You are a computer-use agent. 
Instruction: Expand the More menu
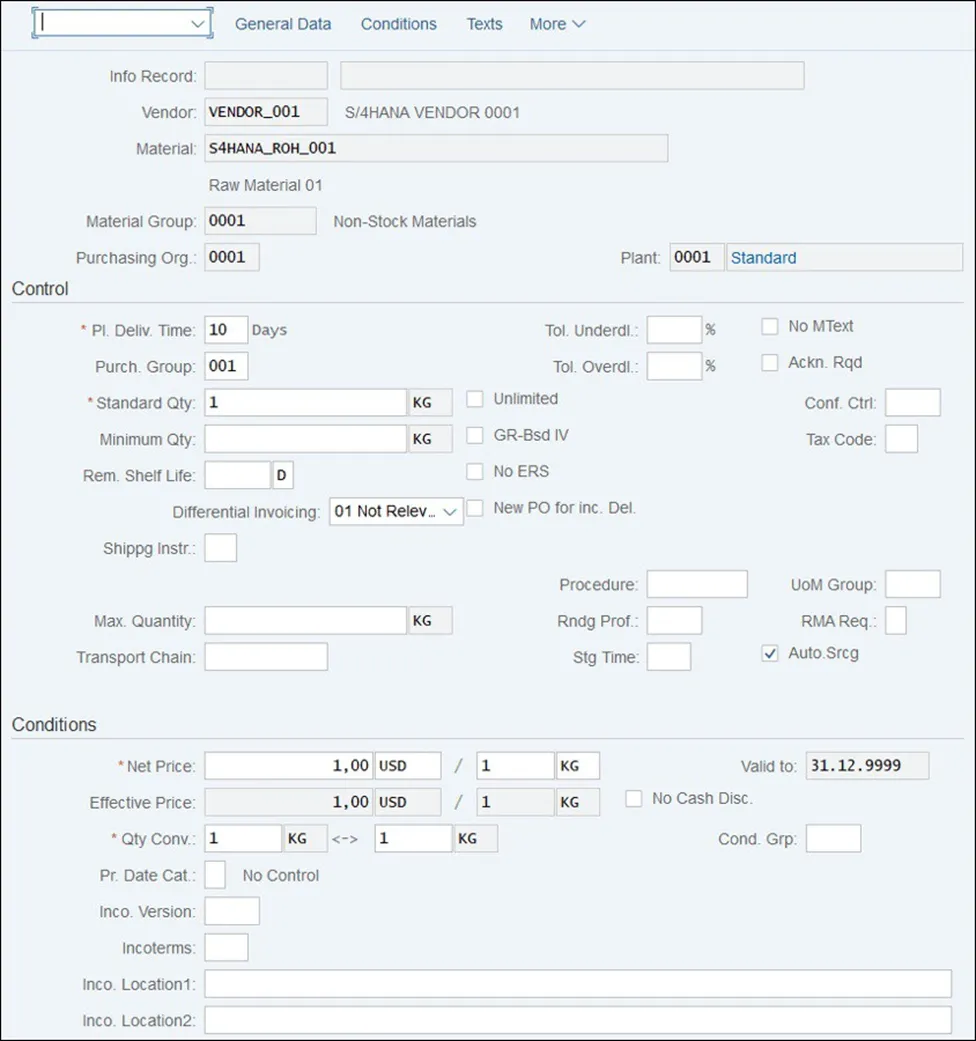click(x=557, y=24)
